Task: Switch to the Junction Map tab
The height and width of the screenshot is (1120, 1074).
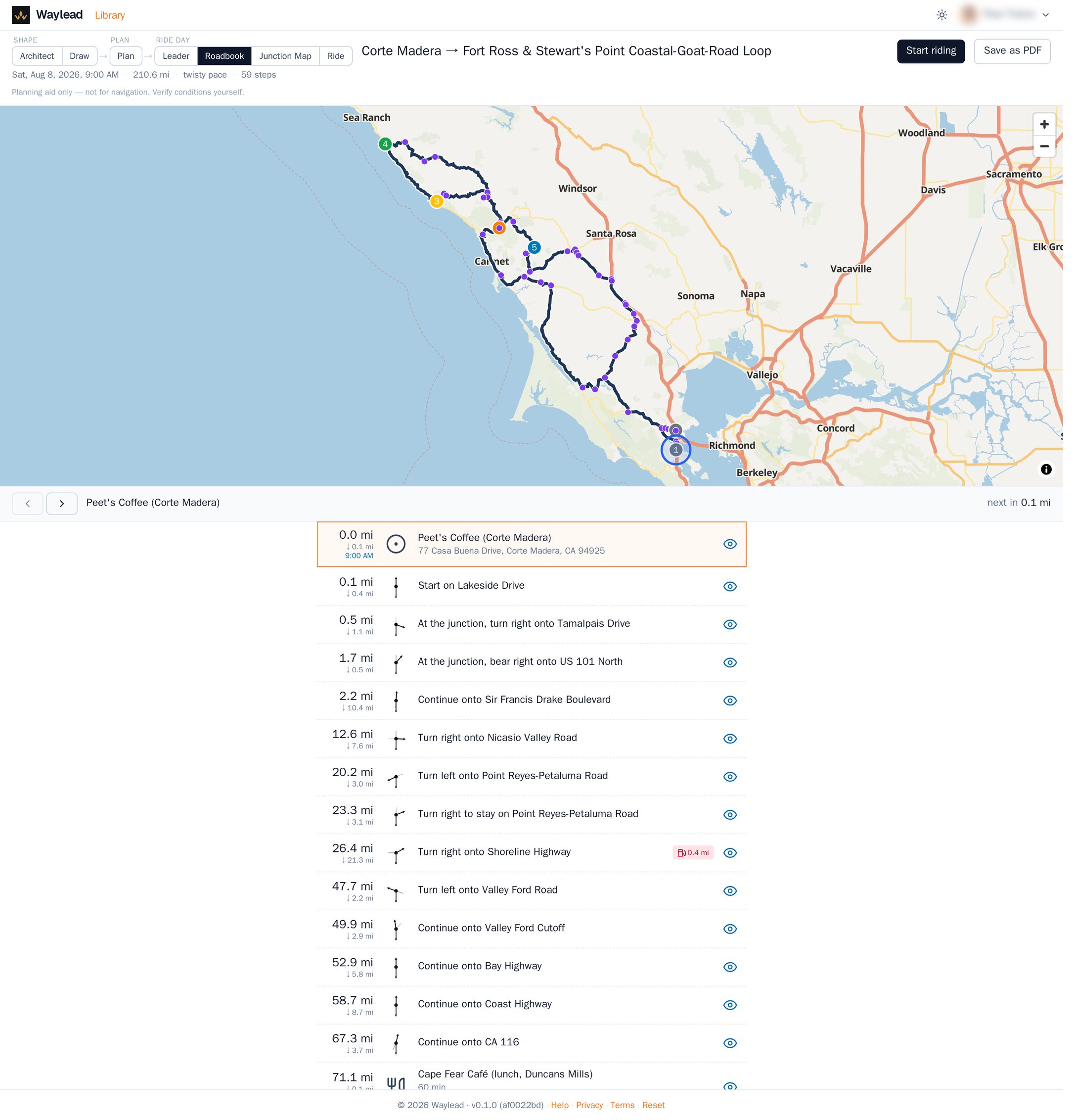Action: [286, 56]
